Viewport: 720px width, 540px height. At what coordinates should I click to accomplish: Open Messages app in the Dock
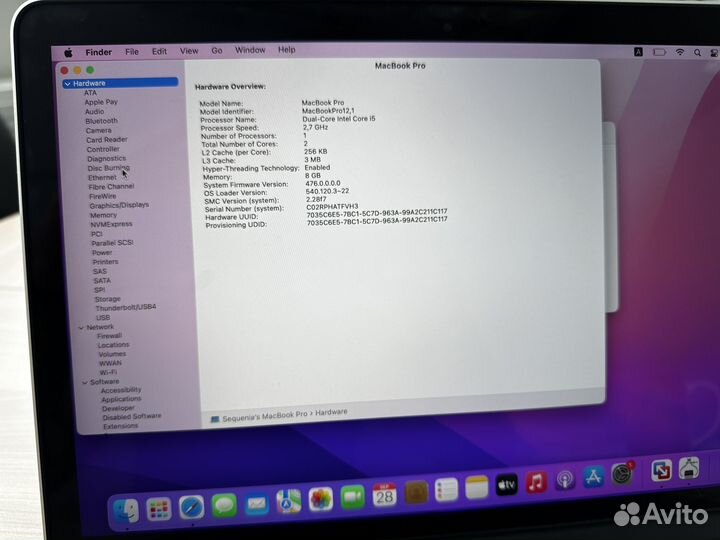coord(224,506)
